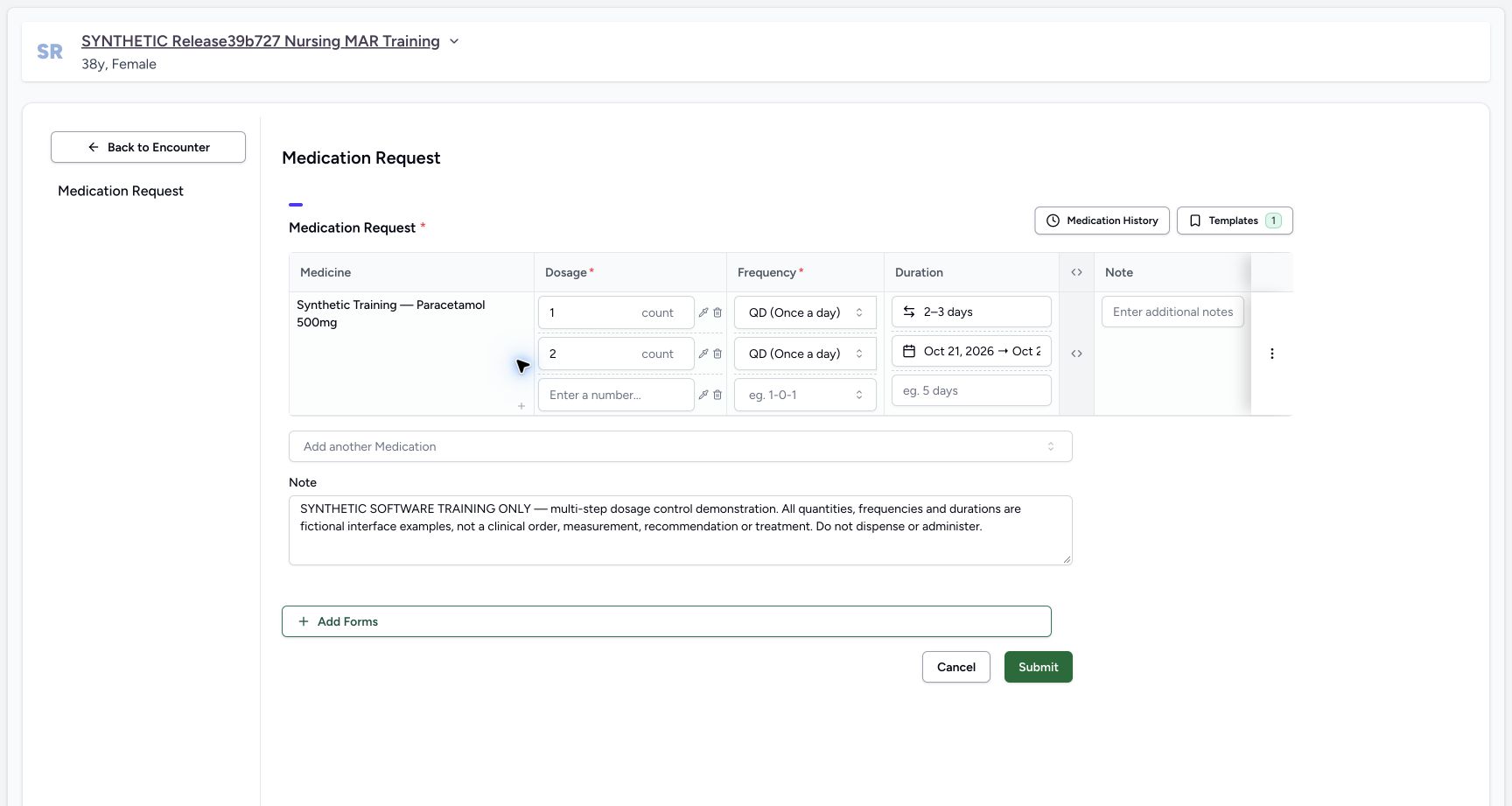
Task: Open Medication History
Action: (x=1102, y=221)
